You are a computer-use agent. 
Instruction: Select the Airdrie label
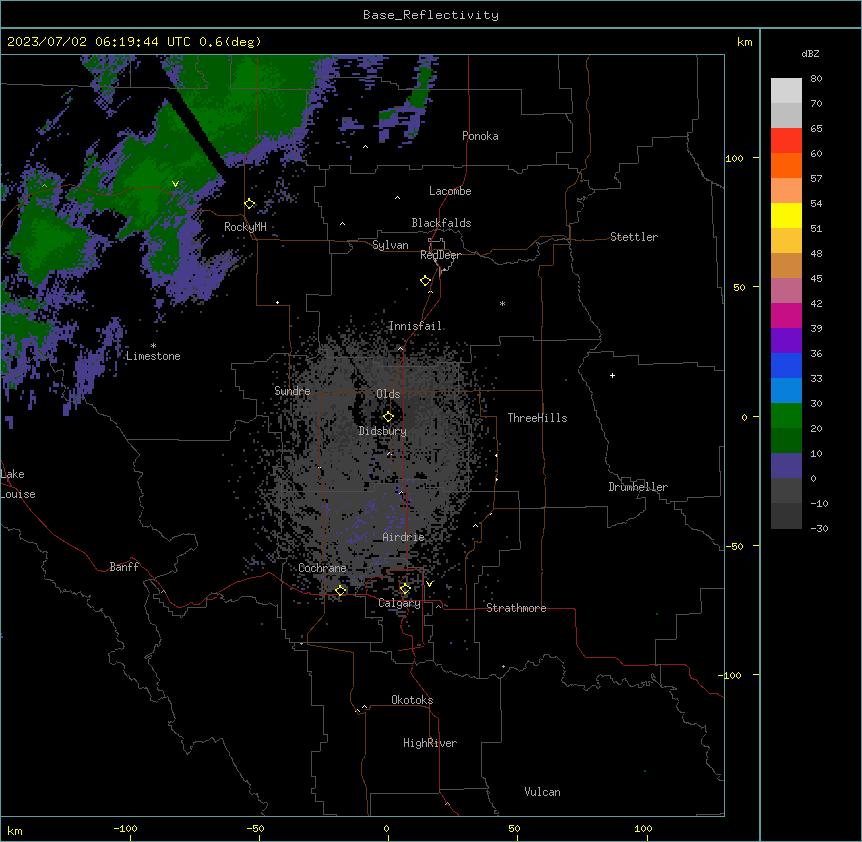tap(404, 537)
